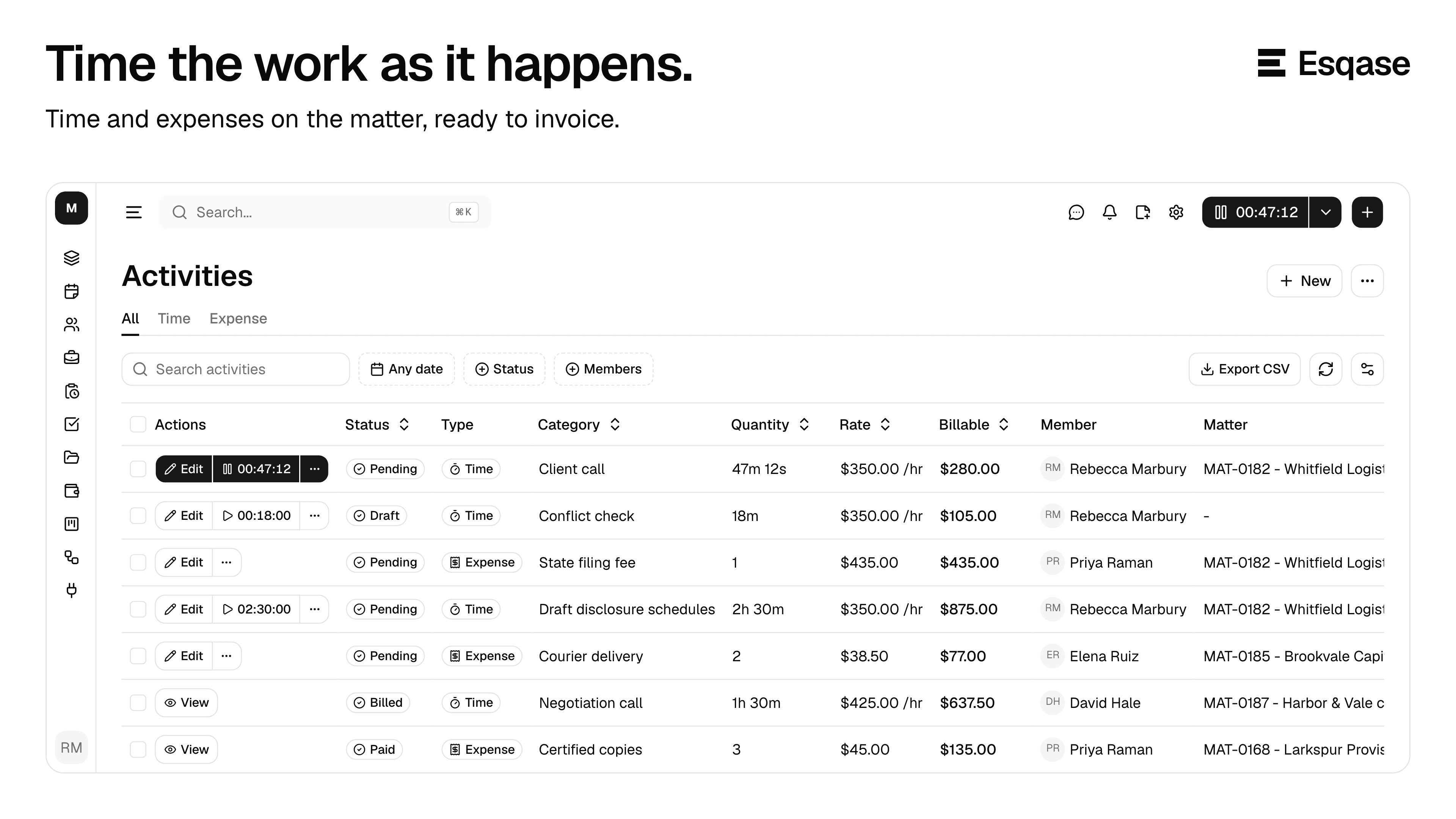1456x819 pixels.
Task: Open the contacts people icon in the sidebar
Action: (x=71, y=325)
